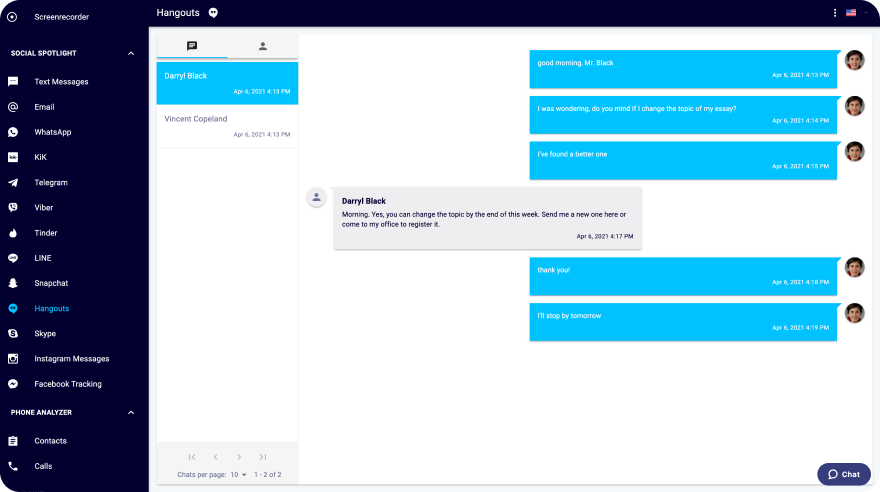This screenshot has width=880, height=492.
Task: Open the three-dot options menu
Action: (835, 13)
